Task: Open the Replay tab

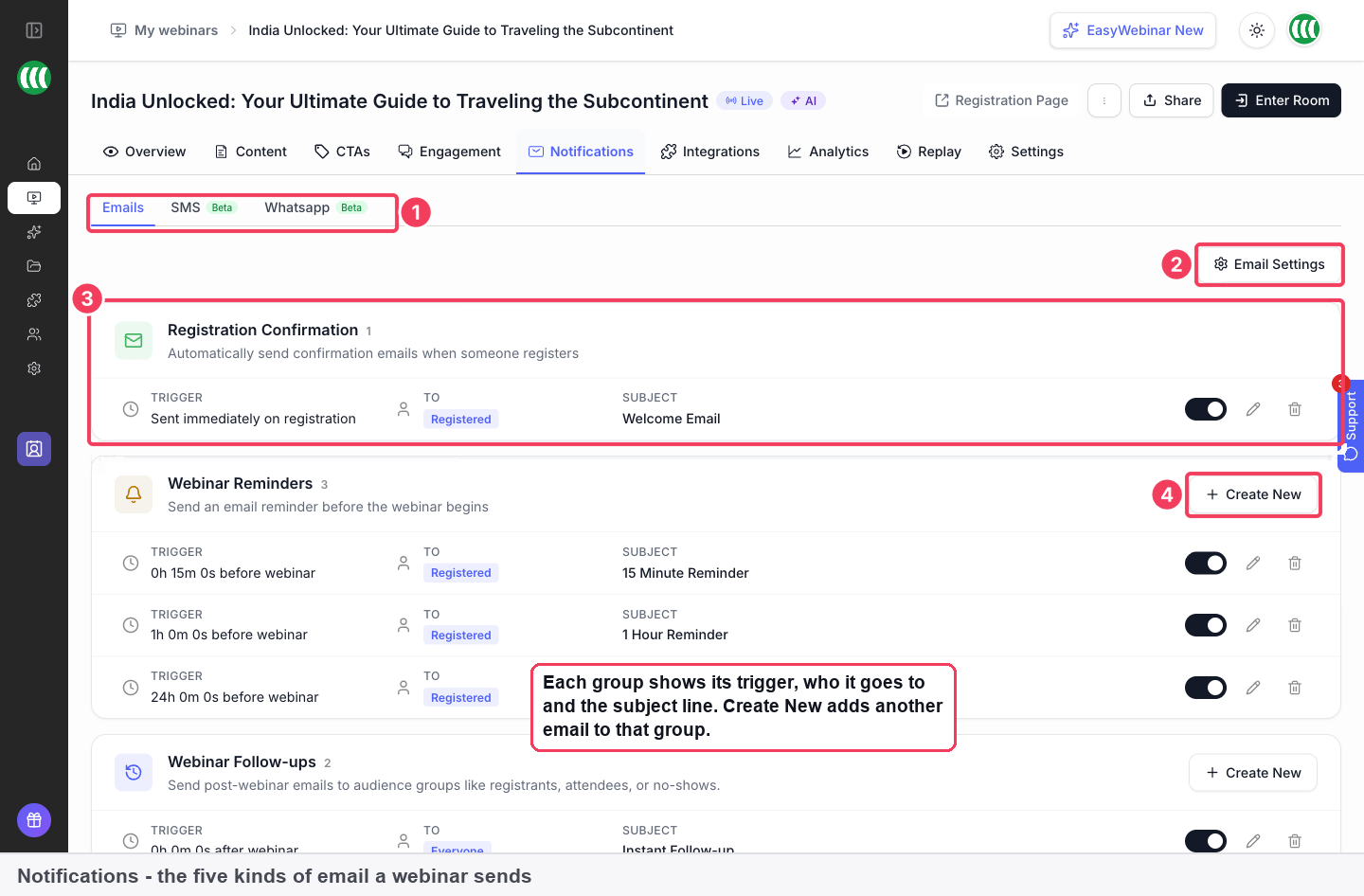Action: (x=929, y=152)
